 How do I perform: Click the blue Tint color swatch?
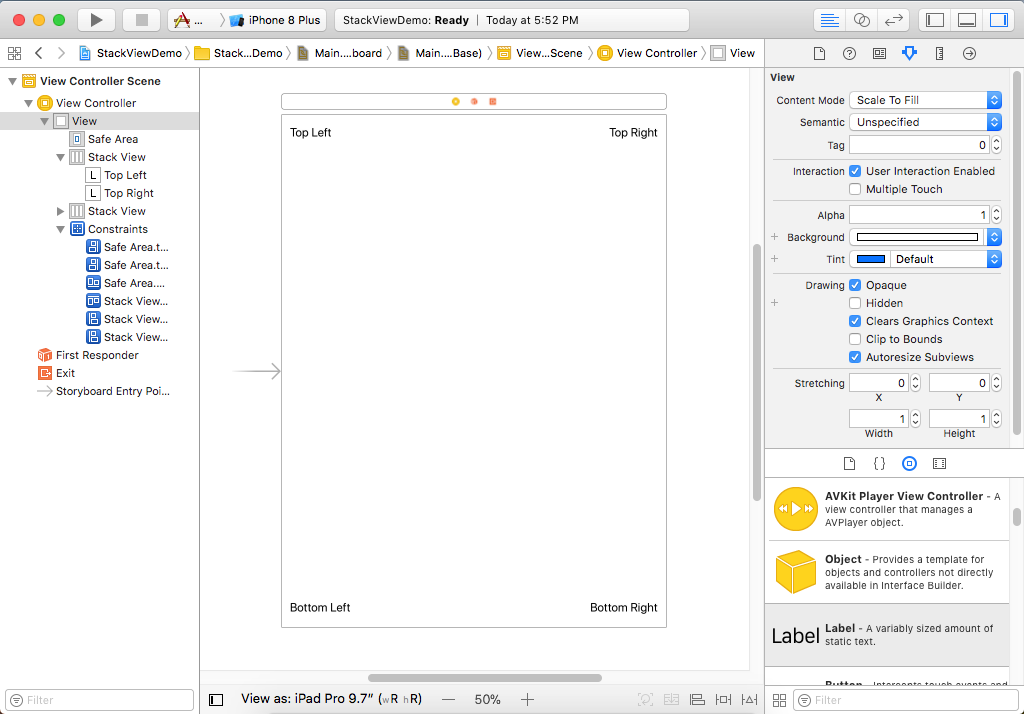pyautogui.click(x=871, y=259)
